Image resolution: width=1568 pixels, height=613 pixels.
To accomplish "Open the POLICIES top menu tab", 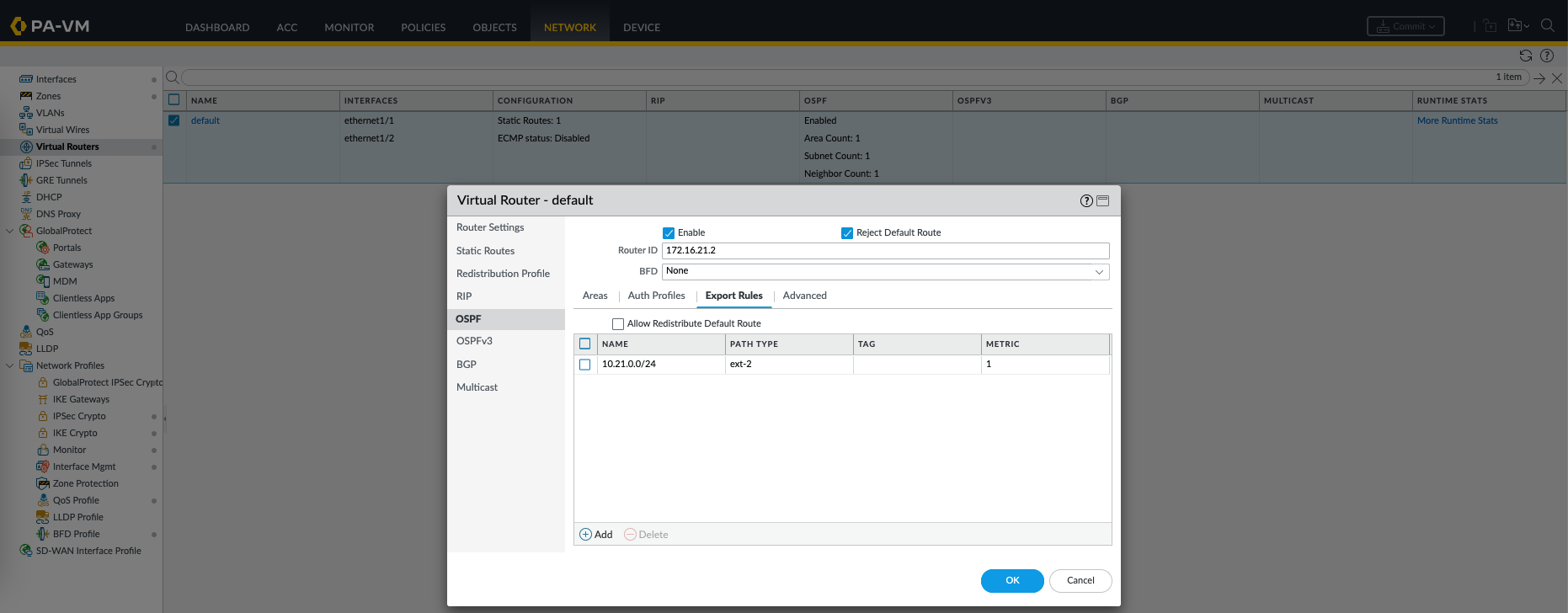I will (x=423, y=28).
